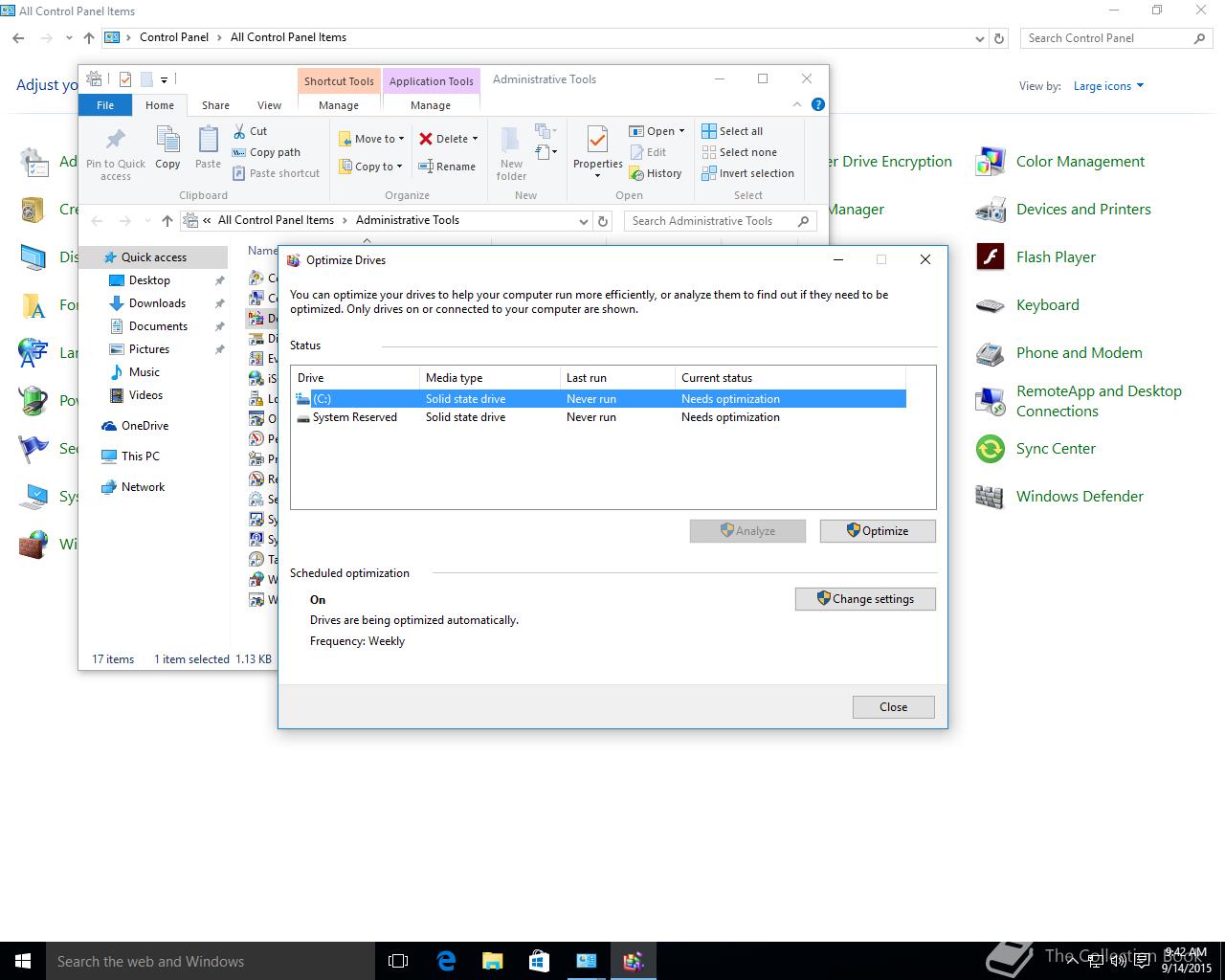Click the ribbon Help question mark icon
This screenshot has height=980, width=1225.
pyautogui.click(x=818, y=104)
